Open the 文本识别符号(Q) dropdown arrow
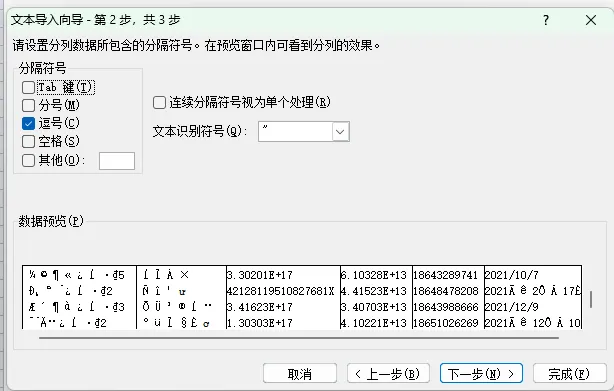Screen dimensions: 614x391 pyautogui.click(x=340, y=132)
